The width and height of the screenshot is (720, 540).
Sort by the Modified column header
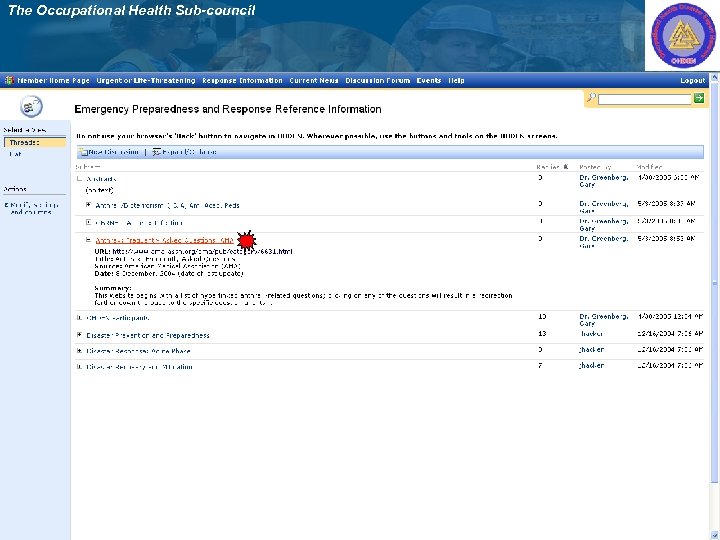click(x=649, y=167)
